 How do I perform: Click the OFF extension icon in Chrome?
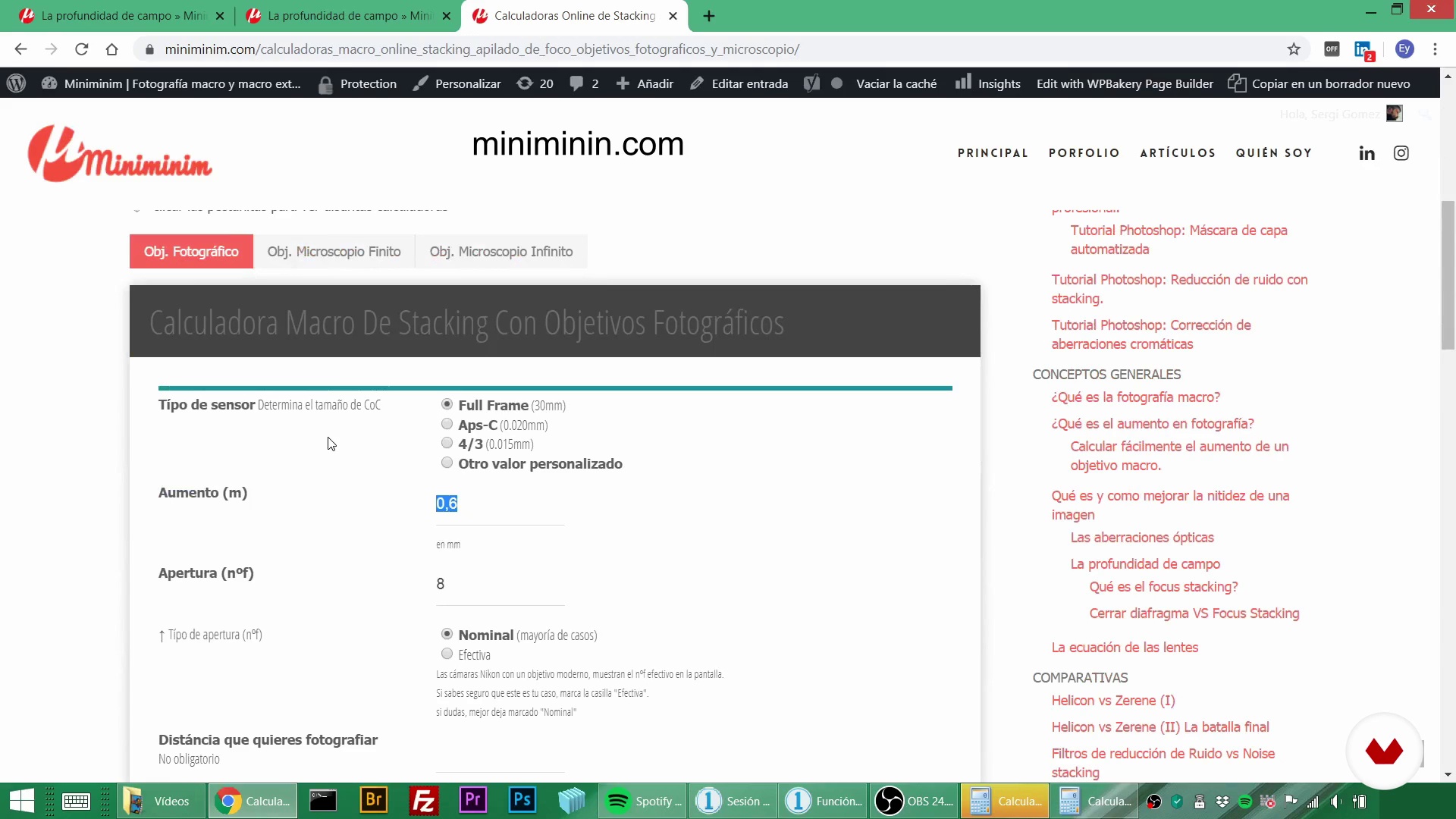(x=1332, y=49)
